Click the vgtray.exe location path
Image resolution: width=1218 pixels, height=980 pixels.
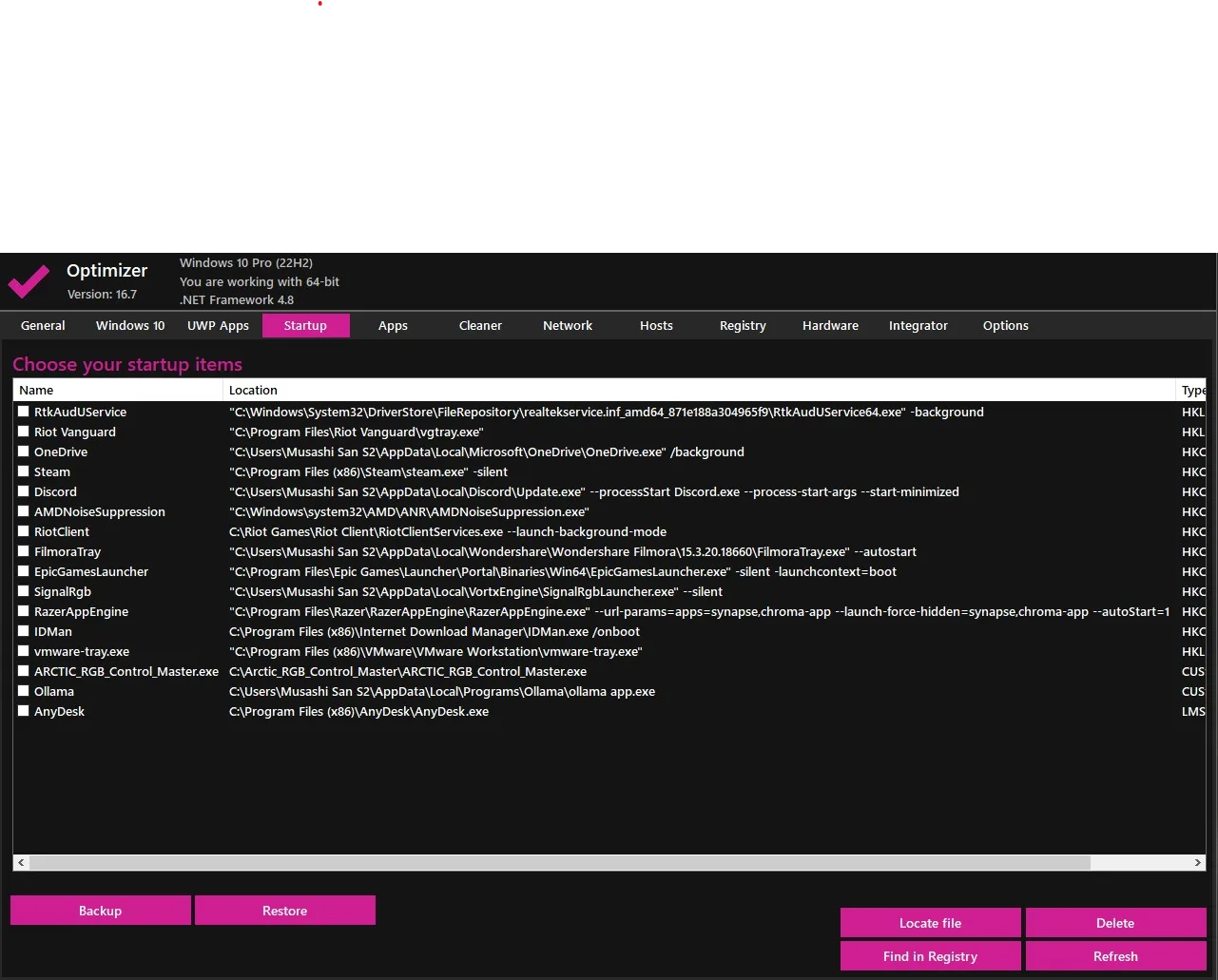tap(357, 432)
